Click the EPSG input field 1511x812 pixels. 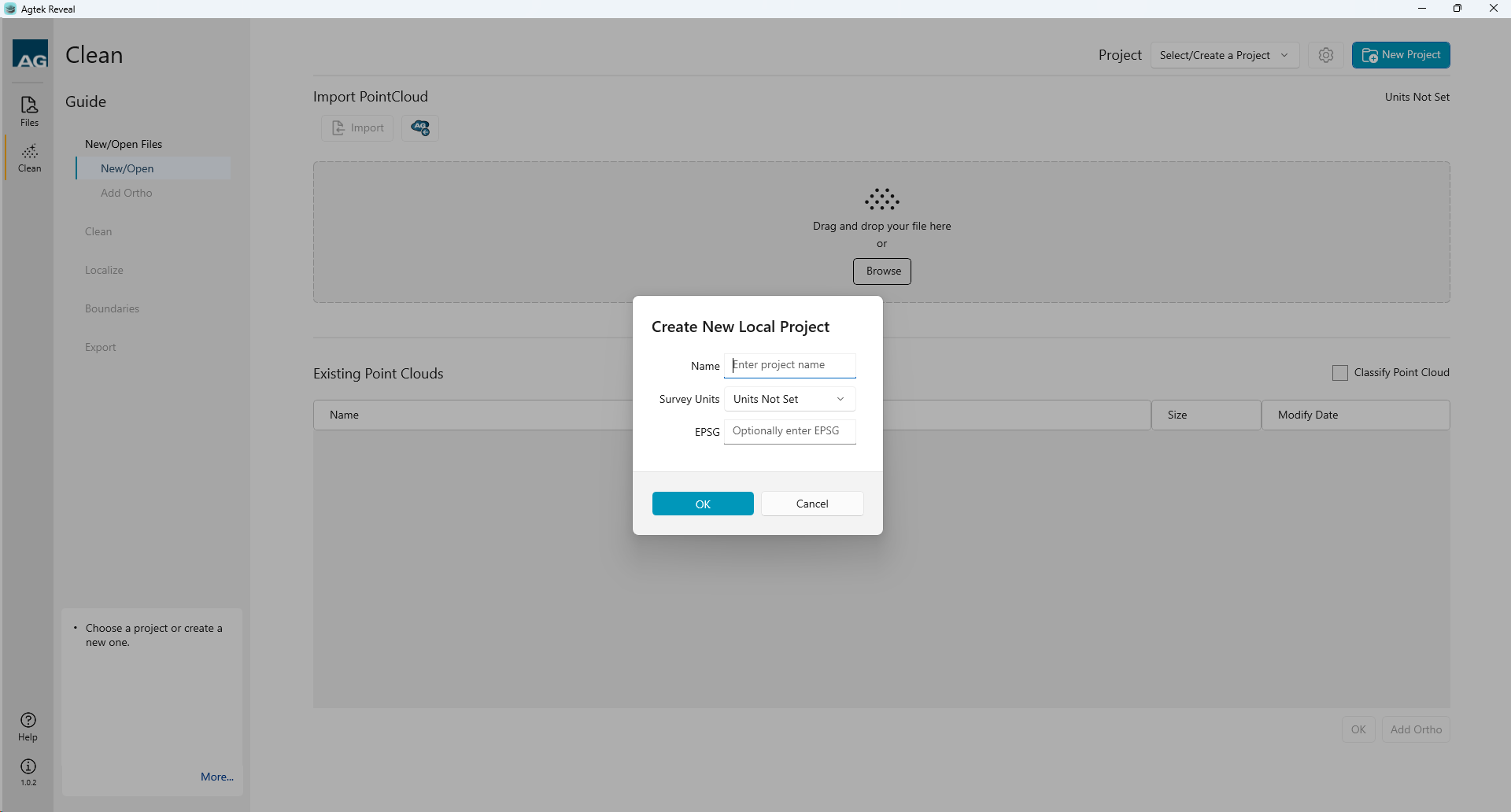(789, 431)
